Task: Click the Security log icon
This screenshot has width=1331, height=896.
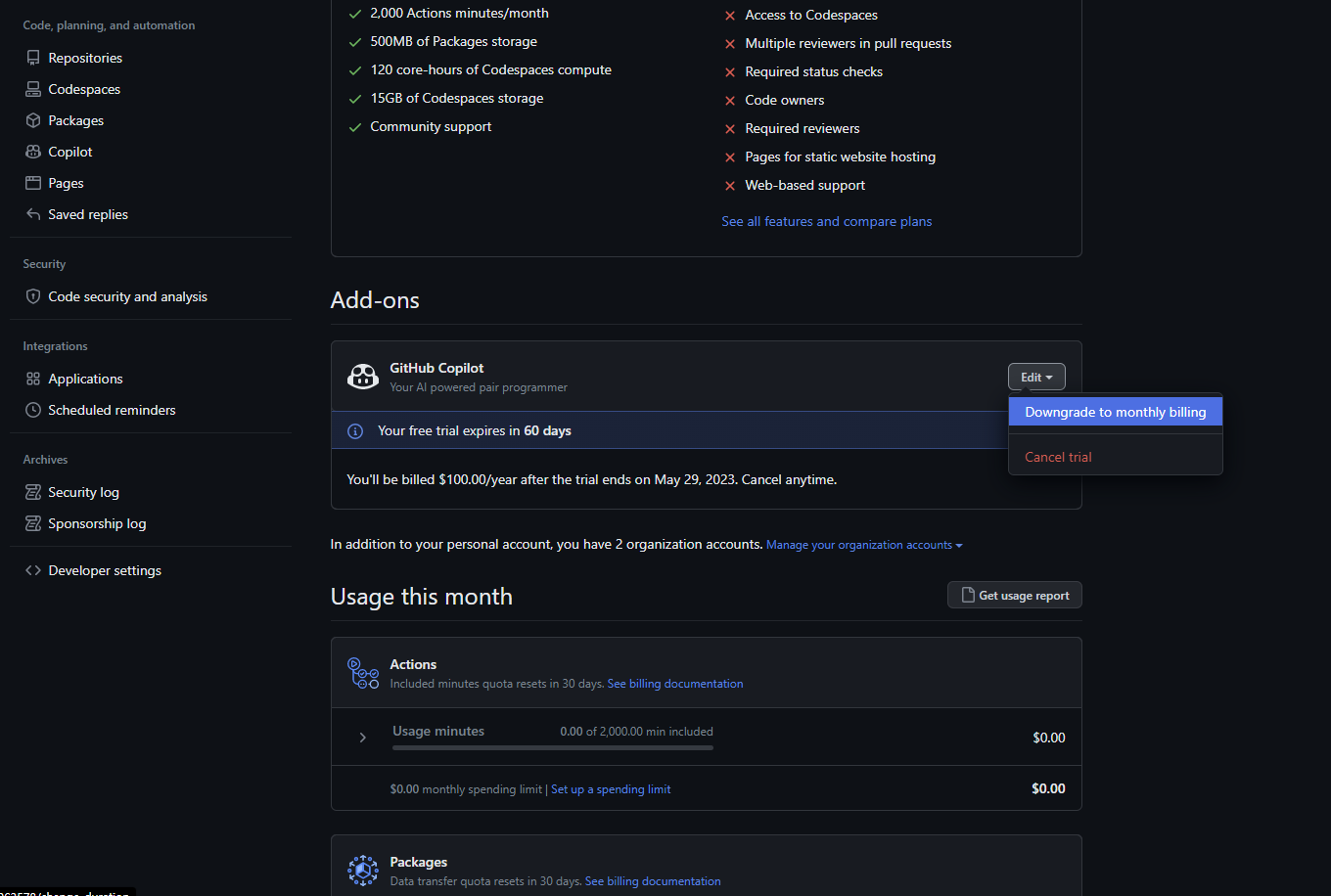Action: [33, 492]
